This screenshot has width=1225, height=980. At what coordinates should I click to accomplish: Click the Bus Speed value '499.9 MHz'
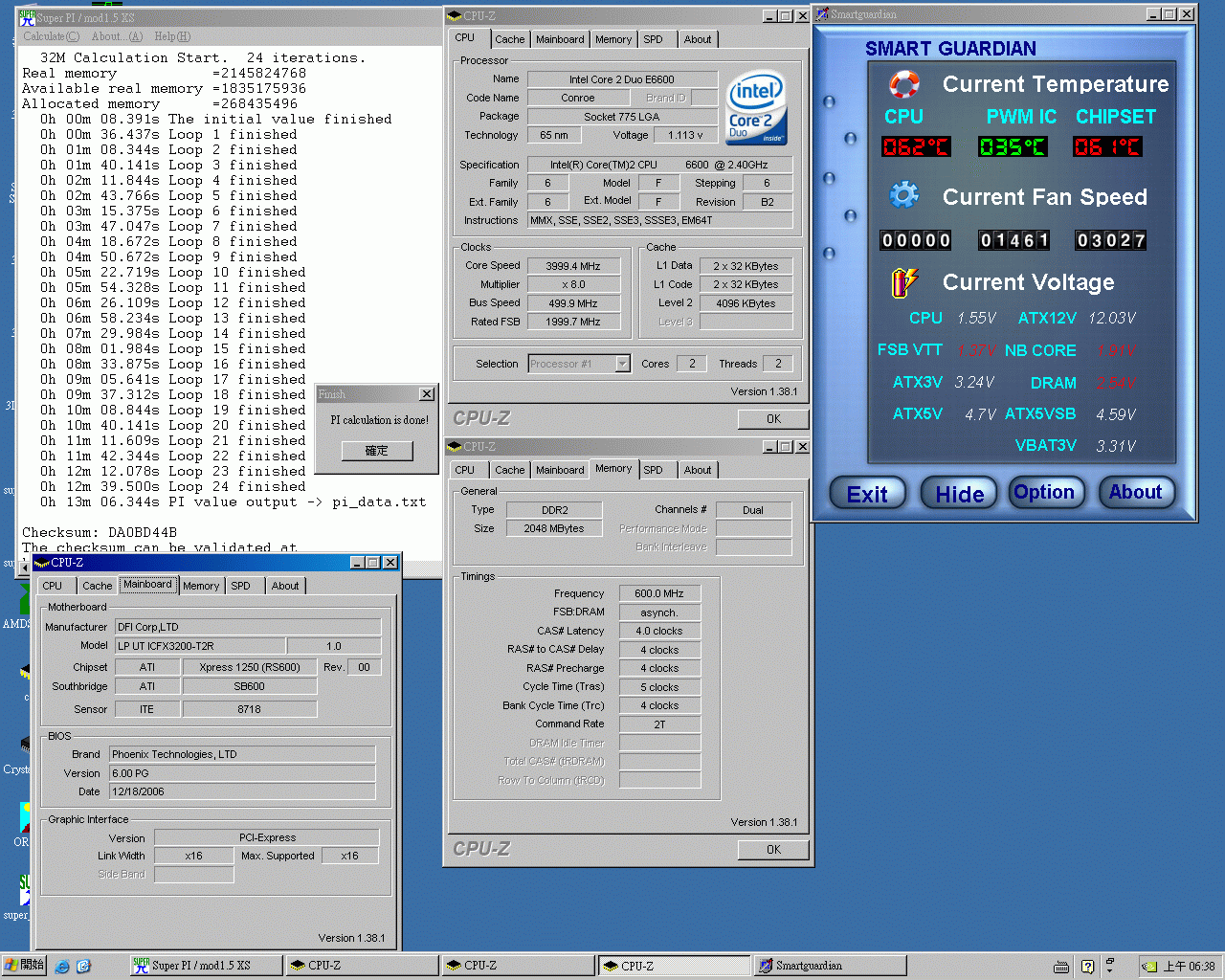(573, 303)
